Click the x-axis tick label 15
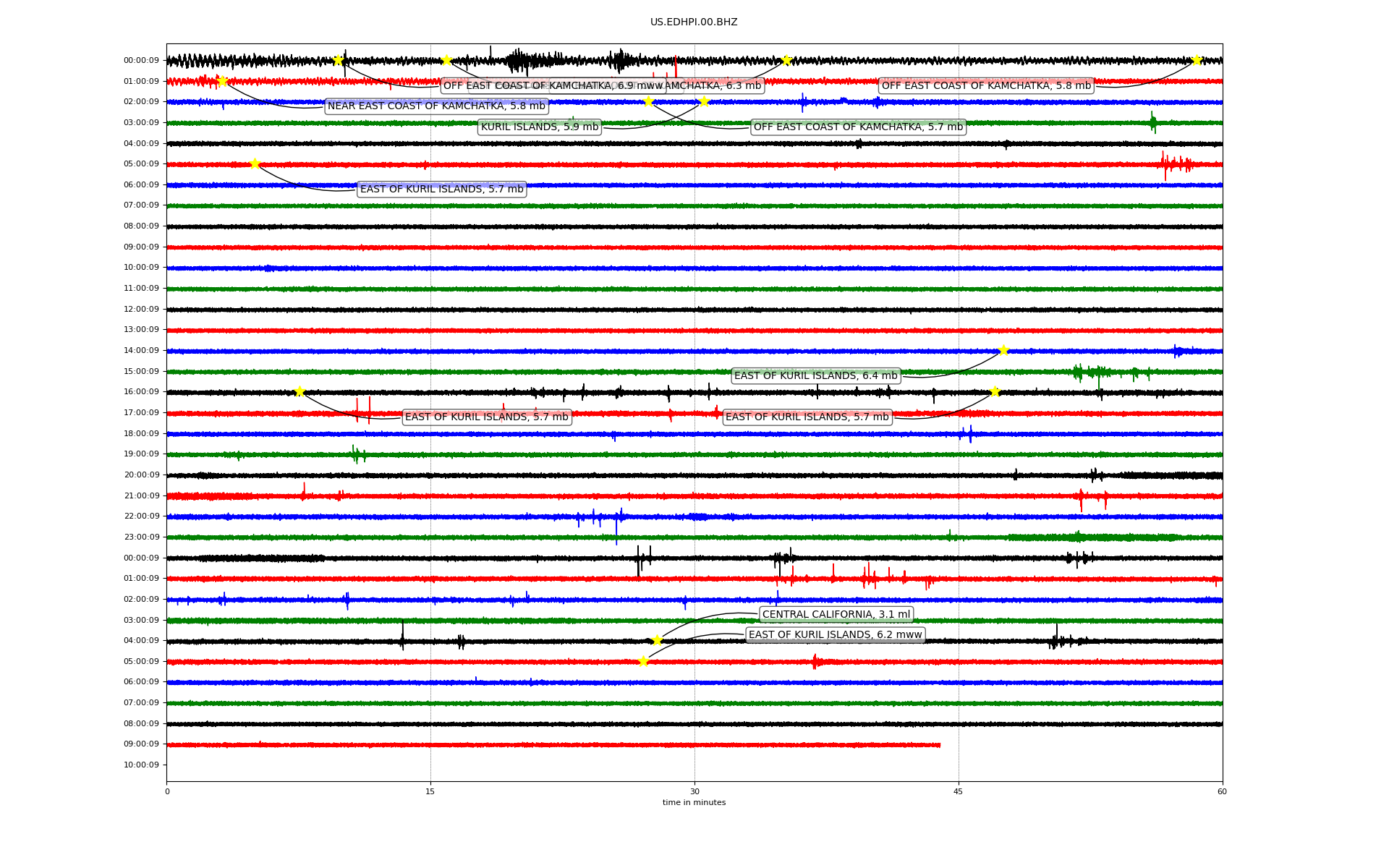 pyautogui.click(x=430, y=791)
